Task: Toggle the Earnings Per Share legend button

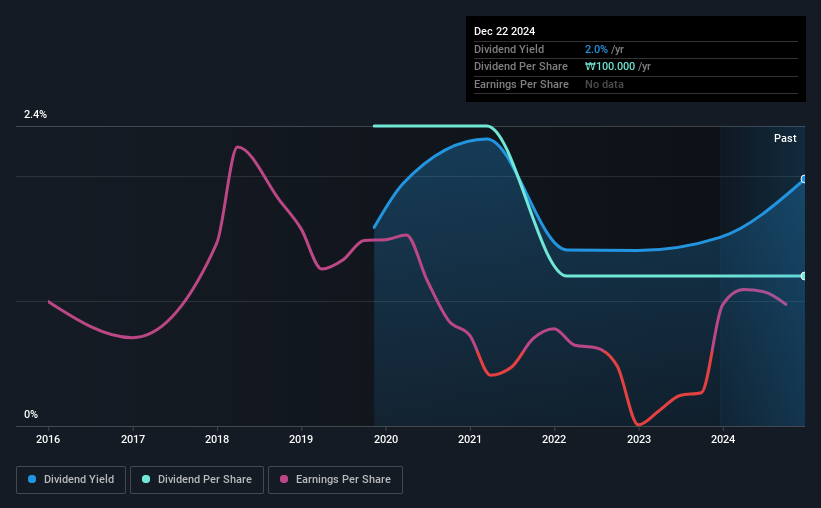Action: 335,480
